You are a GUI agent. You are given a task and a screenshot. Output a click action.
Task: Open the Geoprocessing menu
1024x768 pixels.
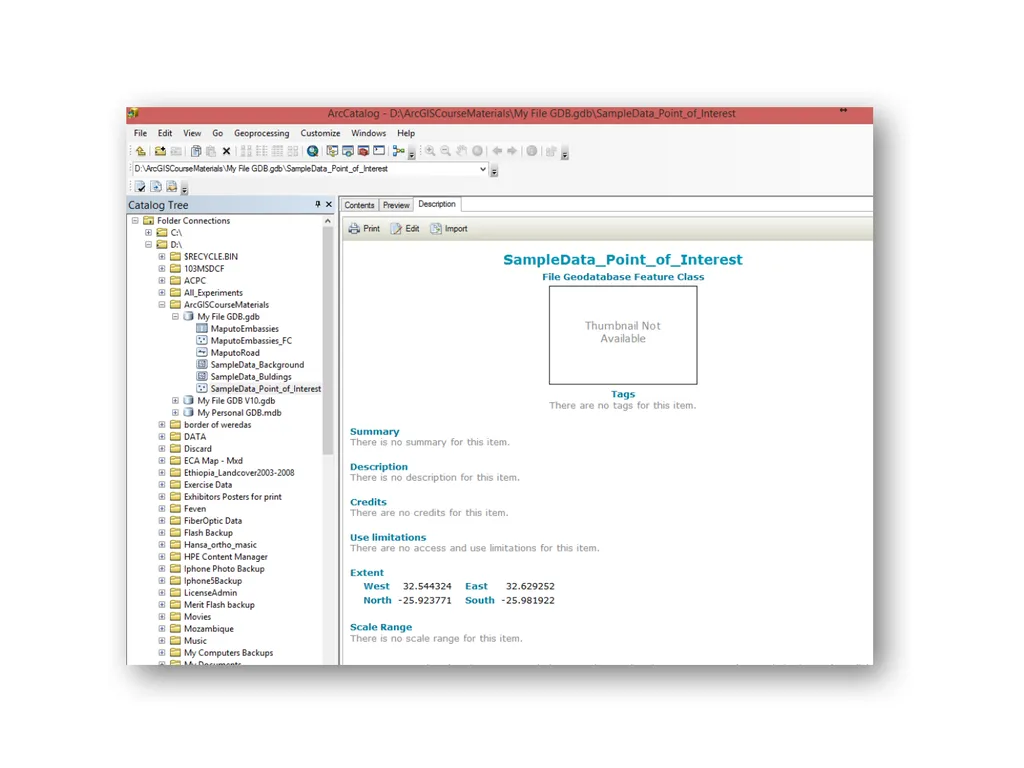pos(261,133)
